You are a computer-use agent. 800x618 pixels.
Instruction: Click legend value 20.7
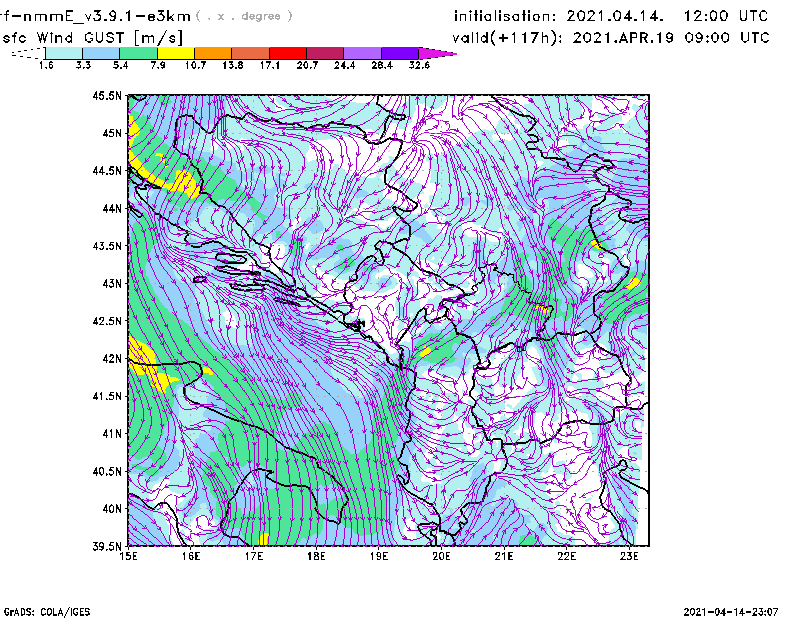(x=307, y=65)
